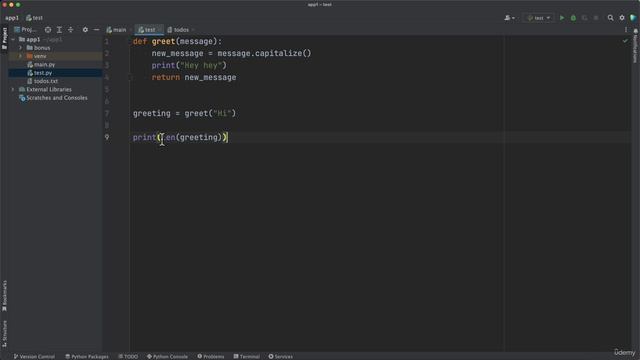
Task: Click 'return' keyword on line 4
Action: pyautogui.click(x=166, y=77)
